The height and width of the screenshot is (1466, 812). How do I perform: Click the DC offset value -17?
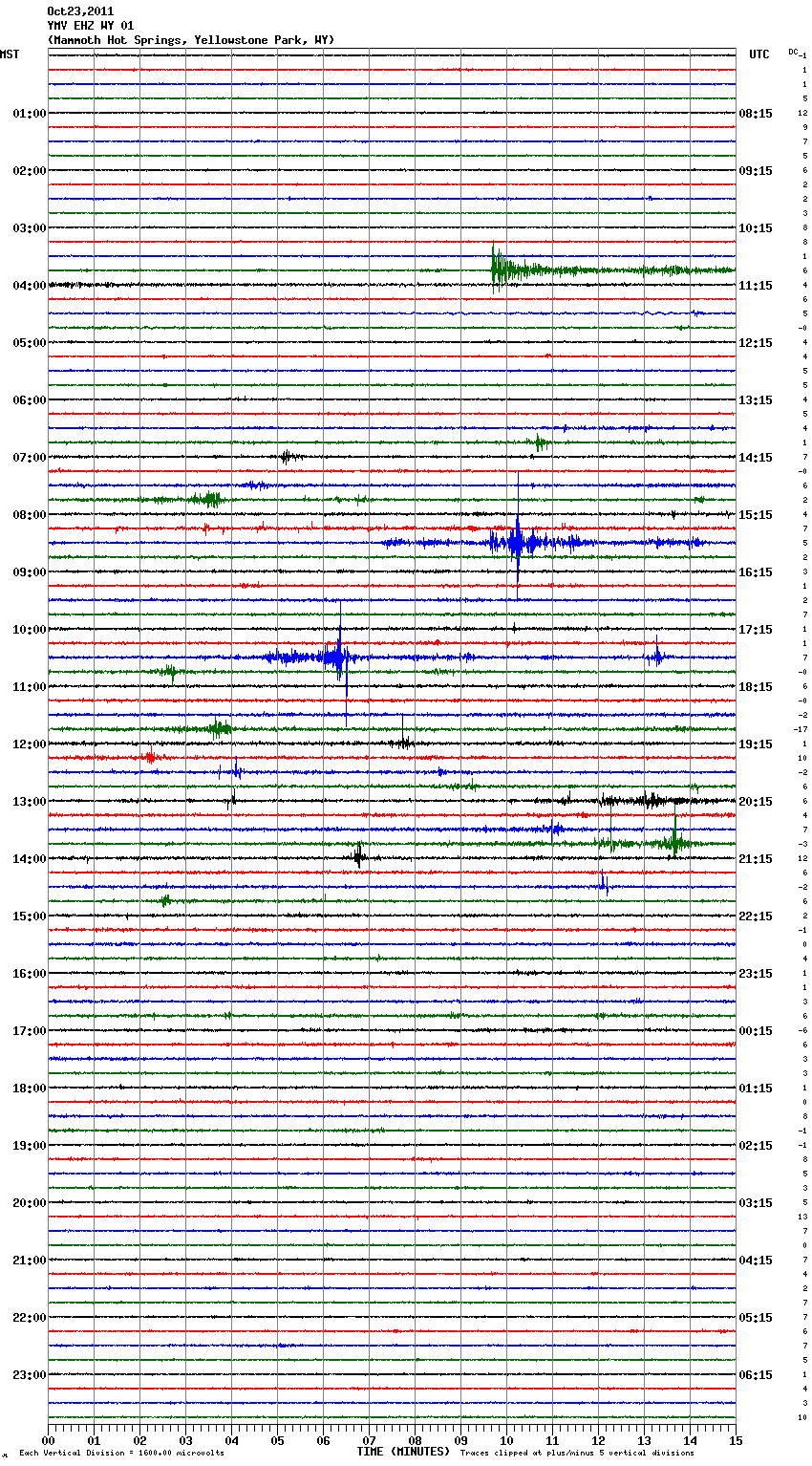pos(801,729)
